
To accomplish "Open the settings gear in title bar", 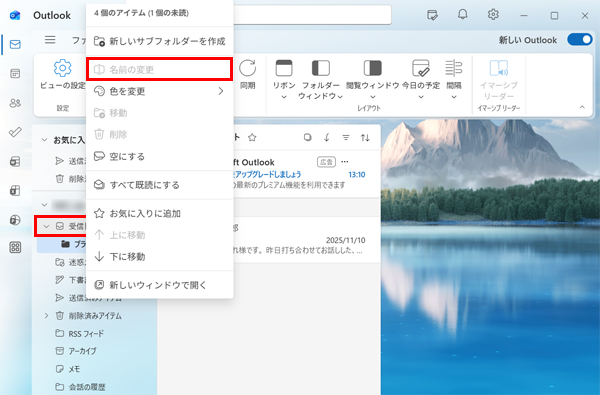I will 493,15.
